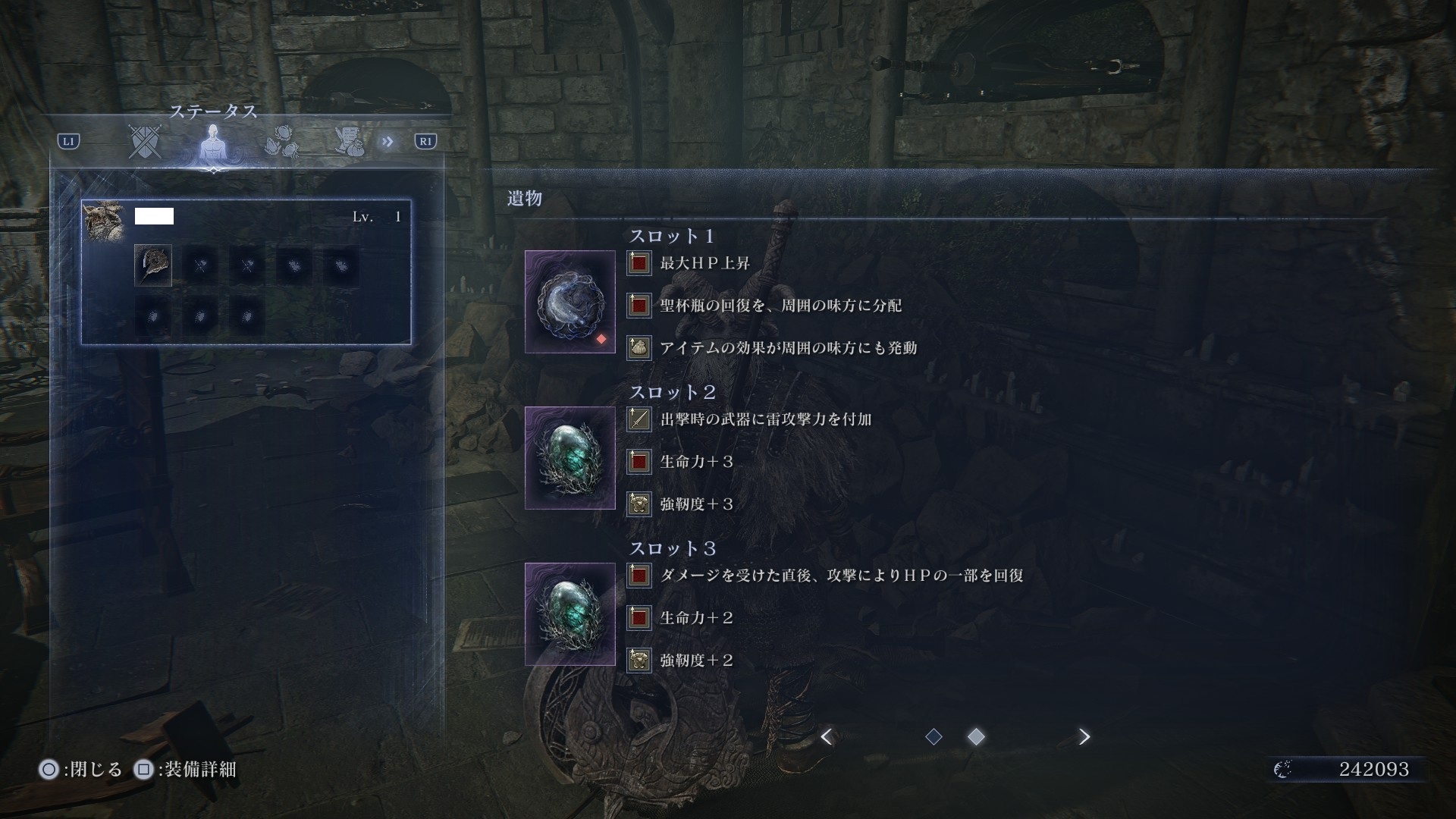Click the first equipped item slot icon
This screenshot has height=819, width=1456.
(153, 265)
